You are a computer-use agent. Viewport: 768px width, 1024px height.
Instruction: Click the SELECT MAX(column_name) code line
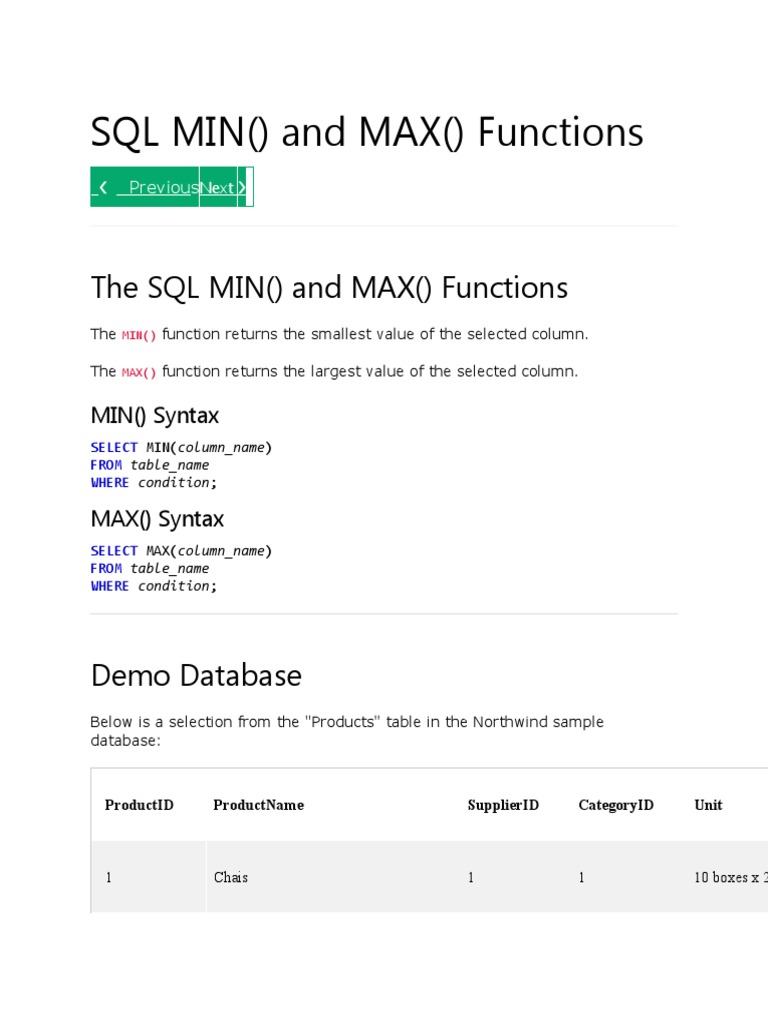pos(181,551)
